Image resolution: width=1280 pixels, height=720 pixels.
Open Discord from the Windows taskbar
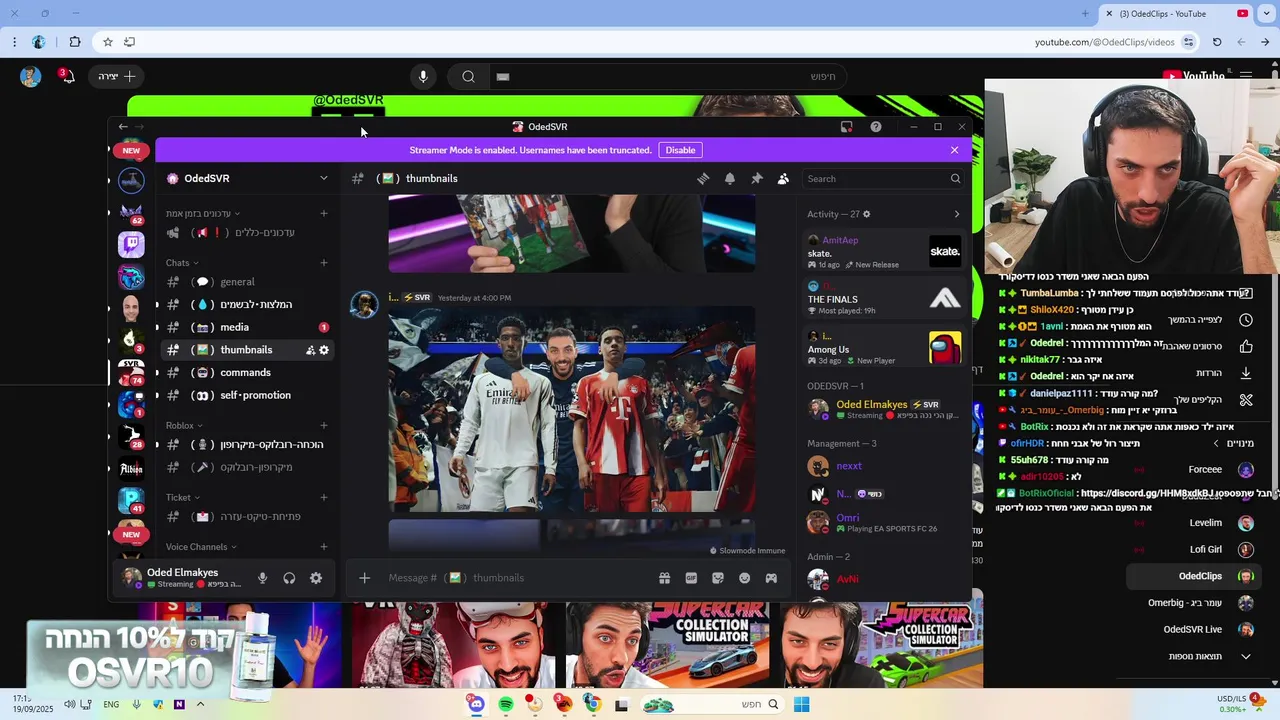point(477,705)
